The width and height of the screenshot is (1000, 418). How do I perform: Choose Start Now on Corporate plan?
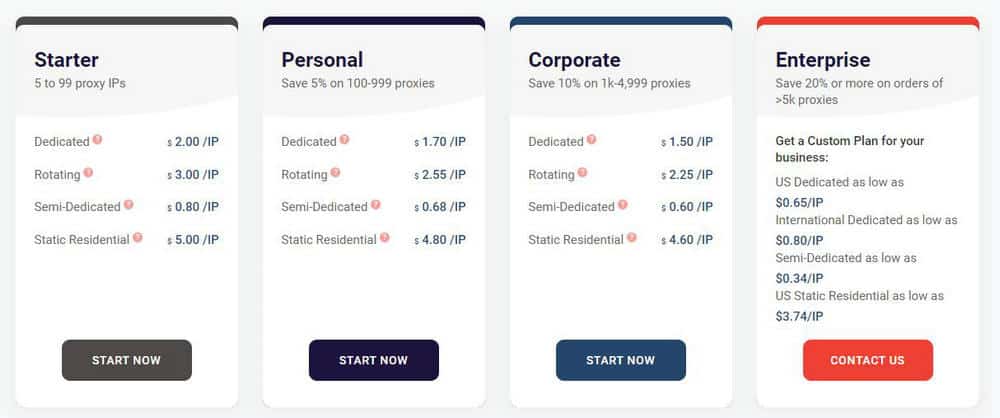pyautogui.click(x=621, y=360)
